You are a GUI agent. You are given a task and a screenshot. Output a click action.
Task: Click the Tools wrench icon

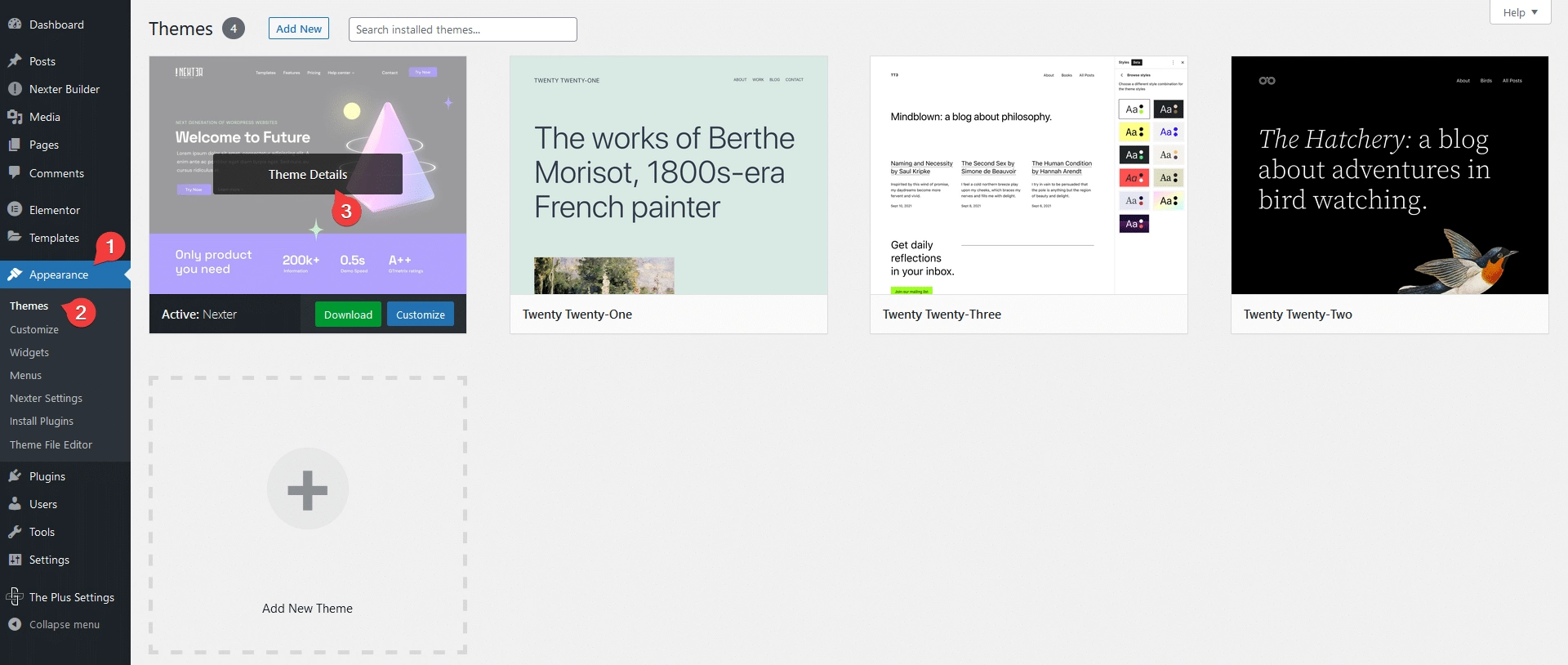(x=15, y=532)
